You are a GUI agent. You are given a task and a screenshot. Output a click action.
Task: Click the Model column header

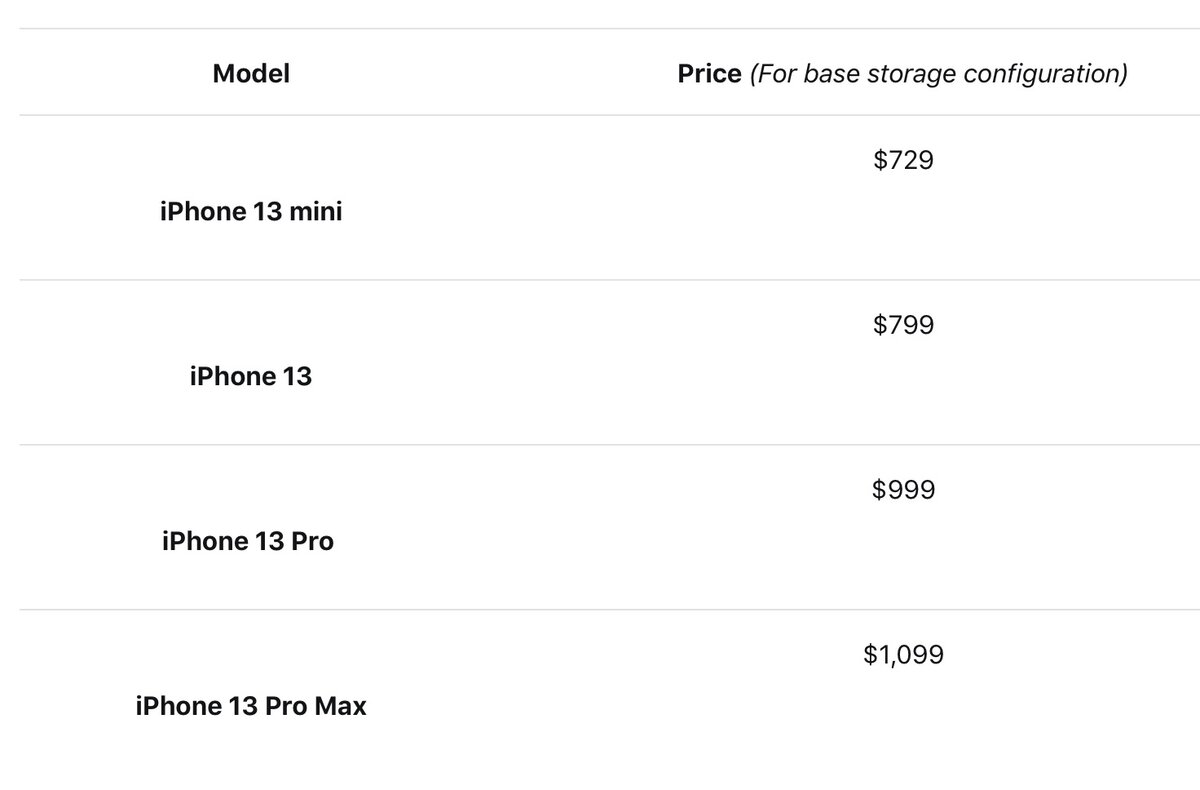point(251,73)
